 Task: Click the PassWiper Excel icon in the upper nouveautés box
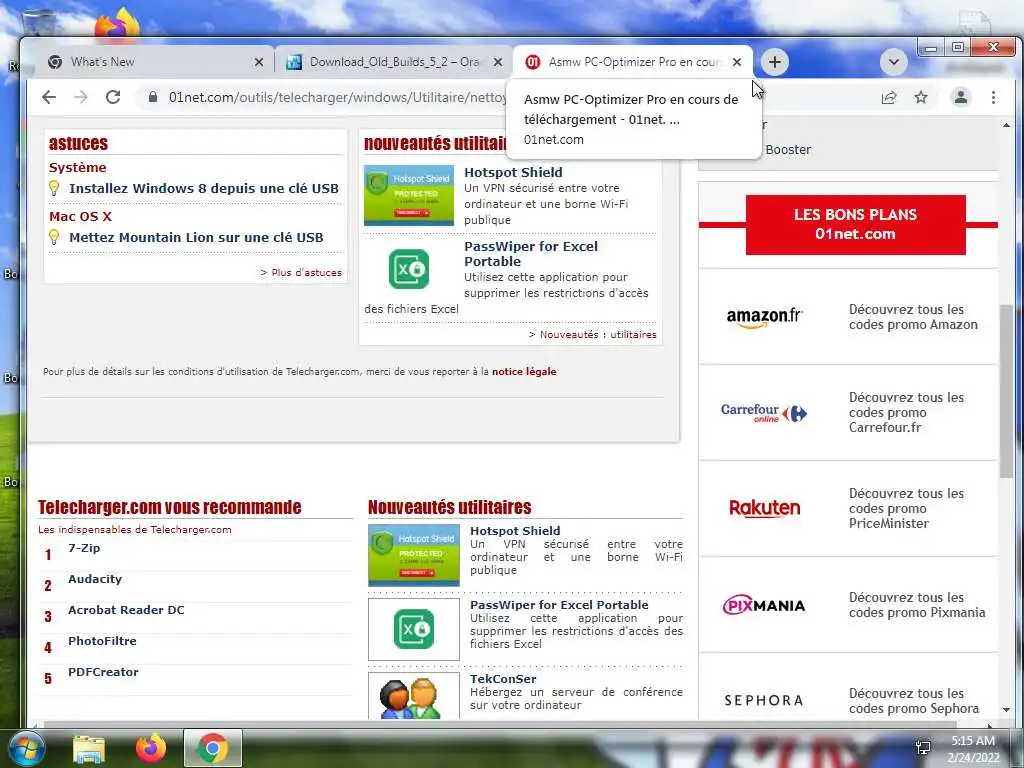pyautogui.click(x=409, y=269)
